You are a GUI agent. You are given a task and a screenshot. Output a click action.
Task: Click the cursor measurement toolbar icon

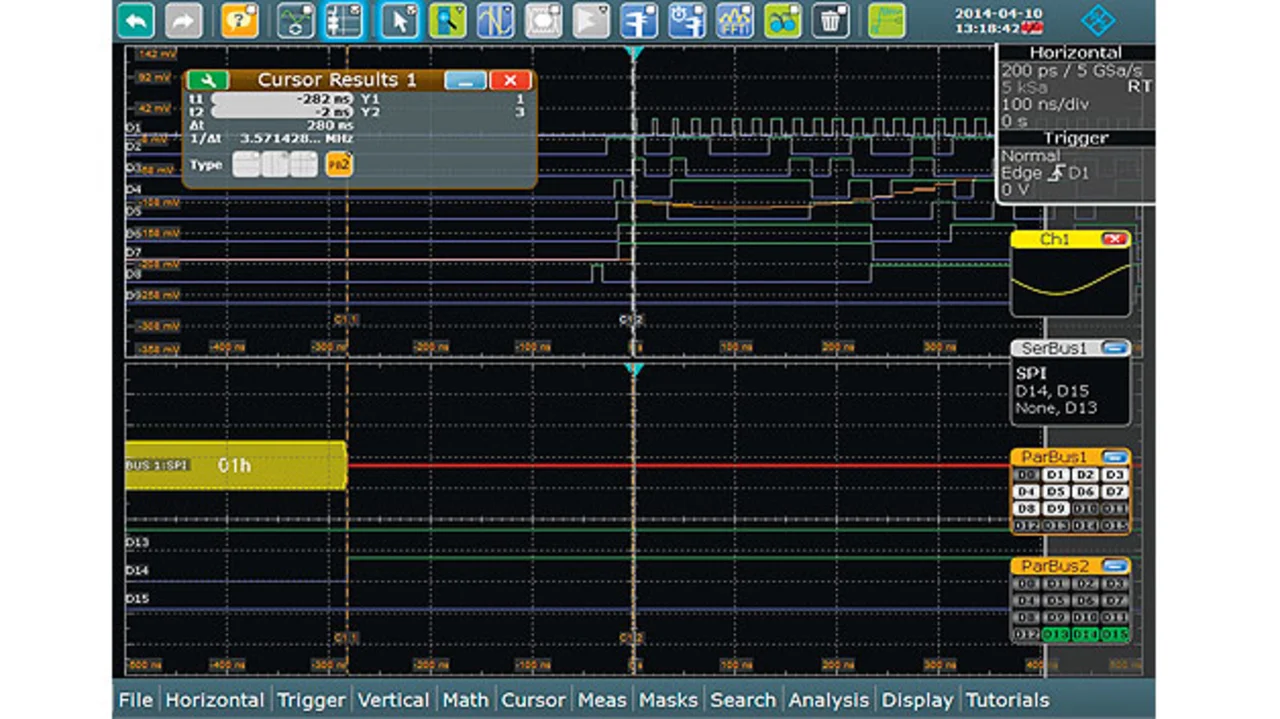344,20
